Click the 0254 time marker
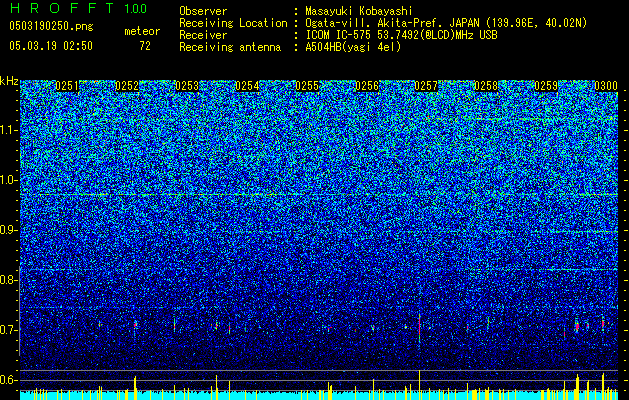Image resolution: width=629 pixels, height=400 pixels. (x=247, y=86)
